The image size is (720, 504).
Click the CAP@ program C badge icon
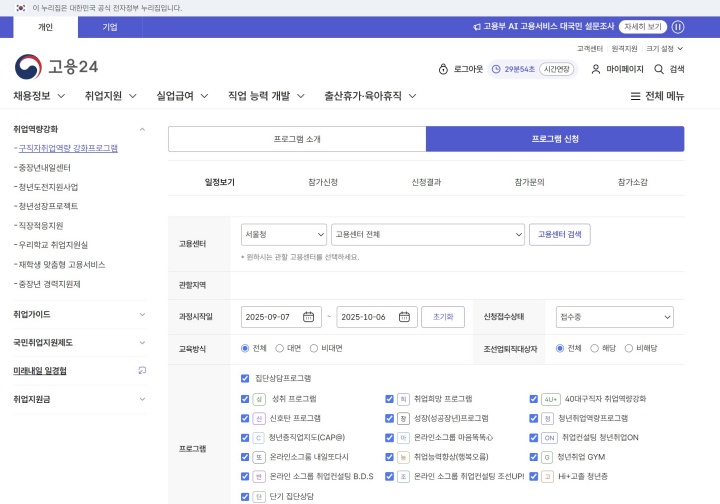click(x=259, y=438)
